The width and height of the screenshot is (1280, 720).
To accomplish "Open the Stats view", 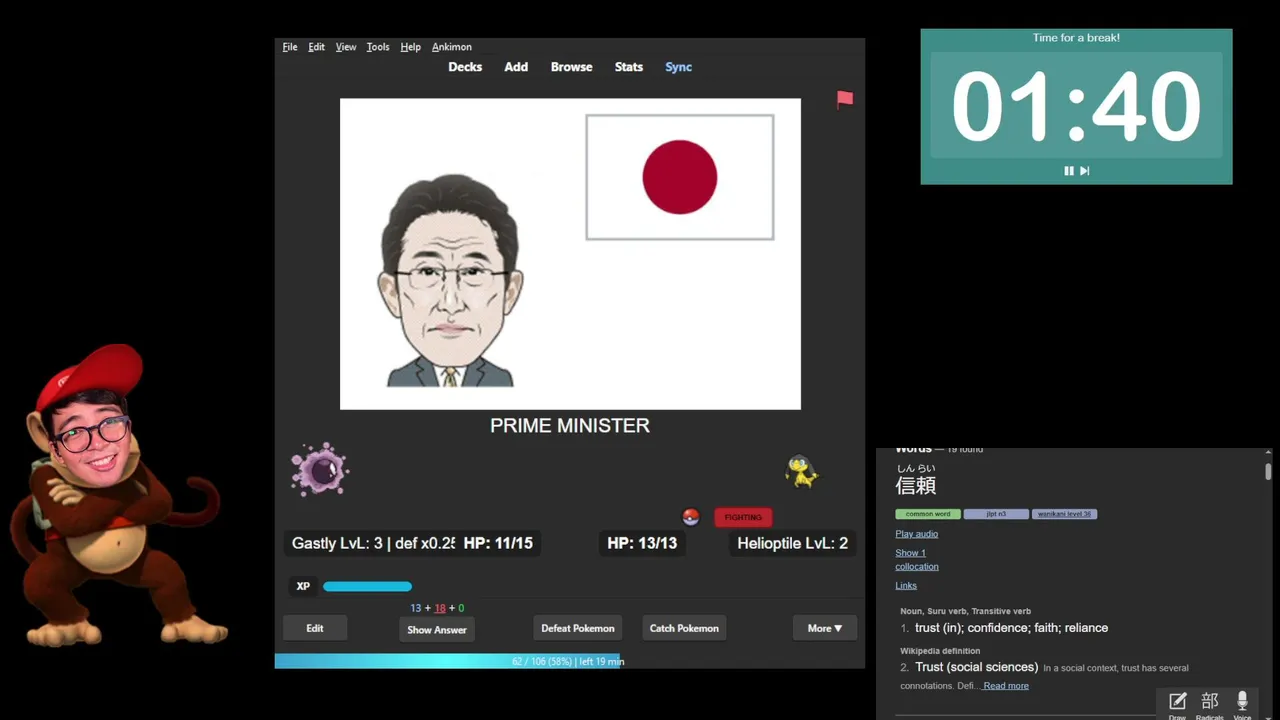I will click(x=629, y=67).
